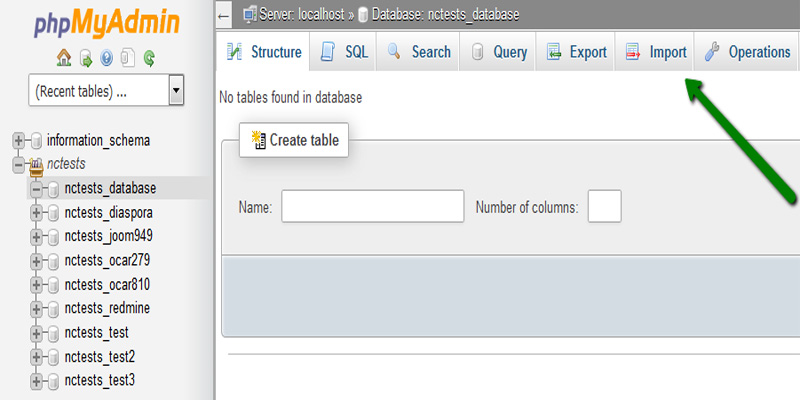
Task: Click the nctests_test3 cylinder icon
Action: click(x=54, y=381)
